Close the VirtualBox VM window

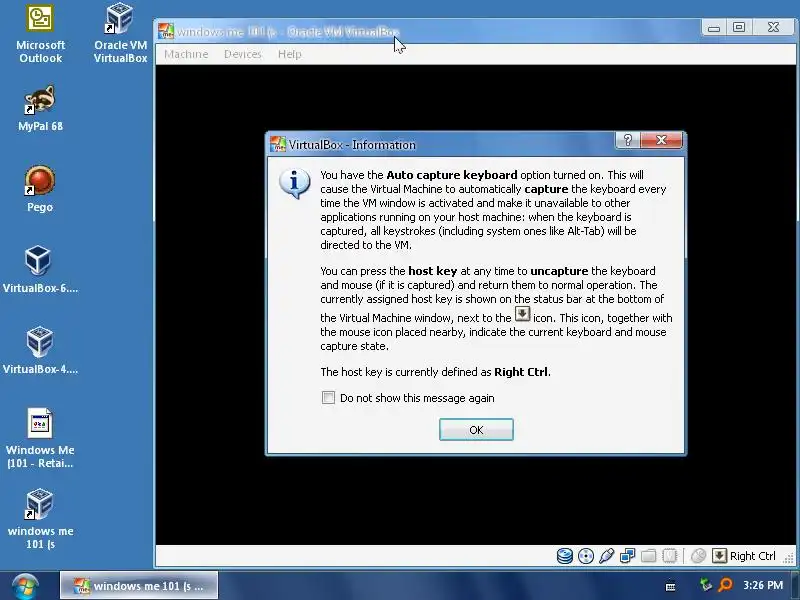coord(772,28)
